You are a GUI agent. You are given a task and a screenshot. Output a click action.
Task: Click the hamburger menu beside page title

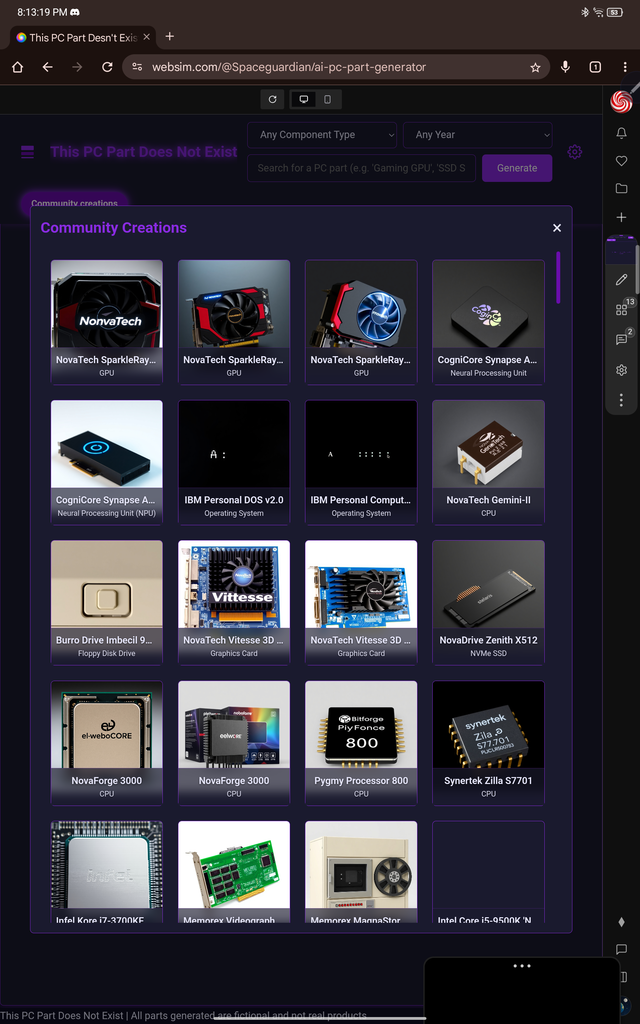tap(27, 152)
